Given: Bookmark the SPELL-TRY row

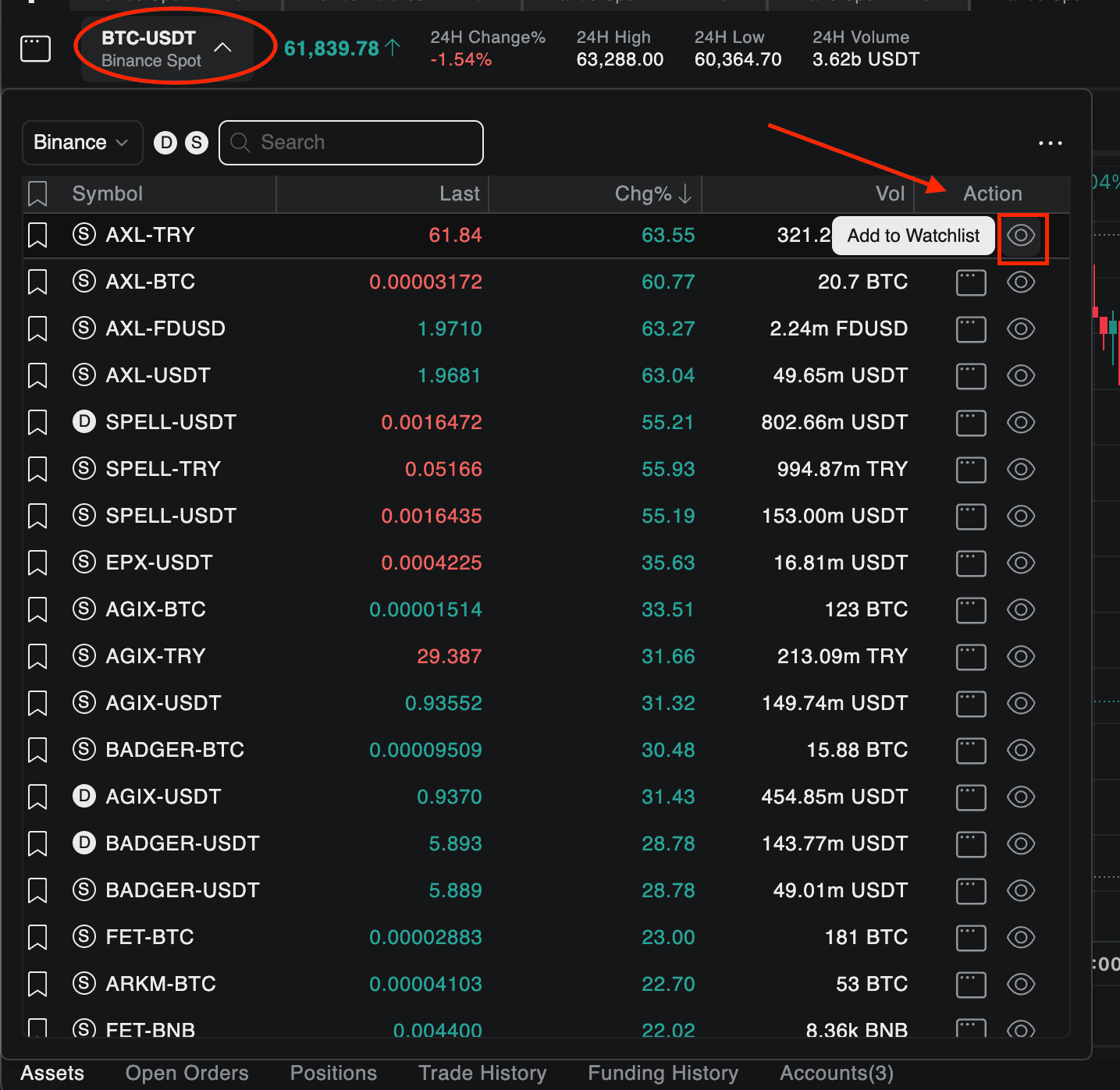Looking at the screenshot, I should [x=37, y=469].
